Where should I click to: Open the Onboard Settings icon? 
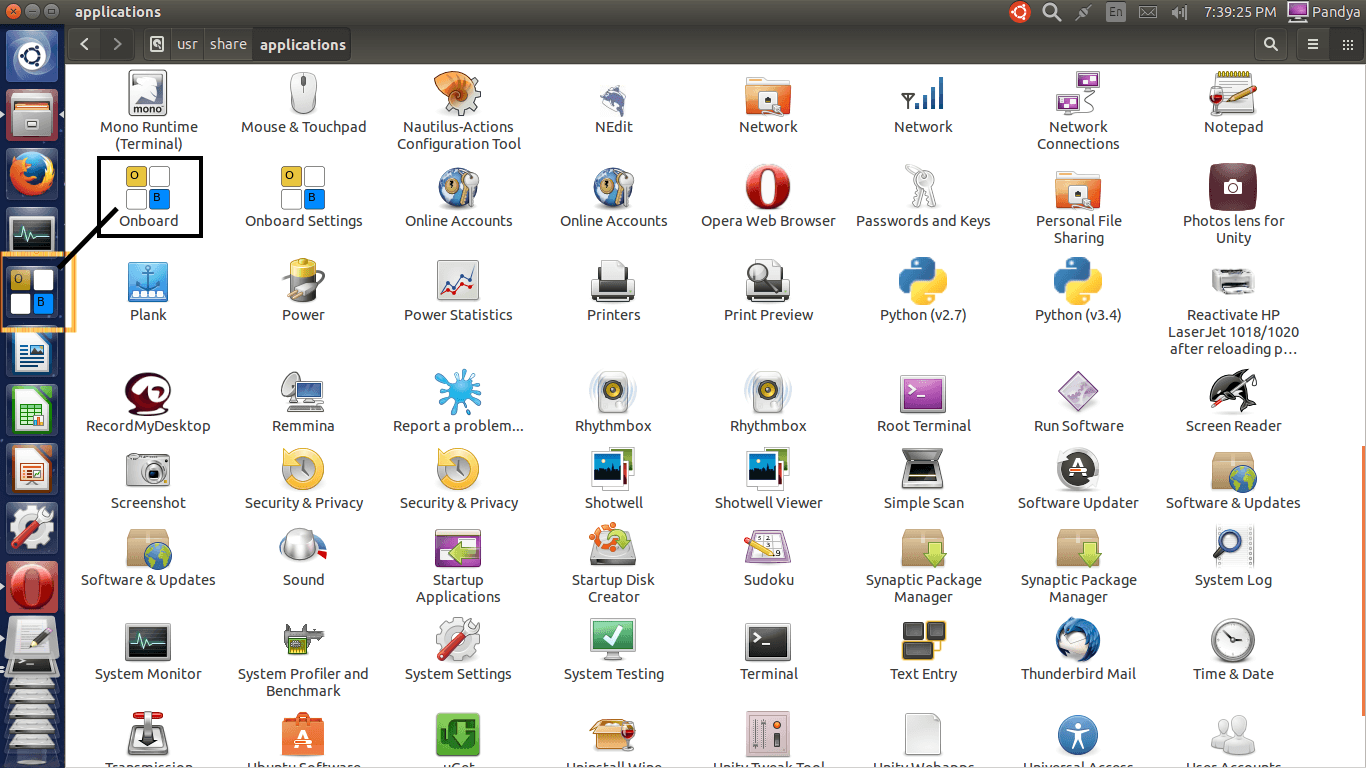click(303, 187)
